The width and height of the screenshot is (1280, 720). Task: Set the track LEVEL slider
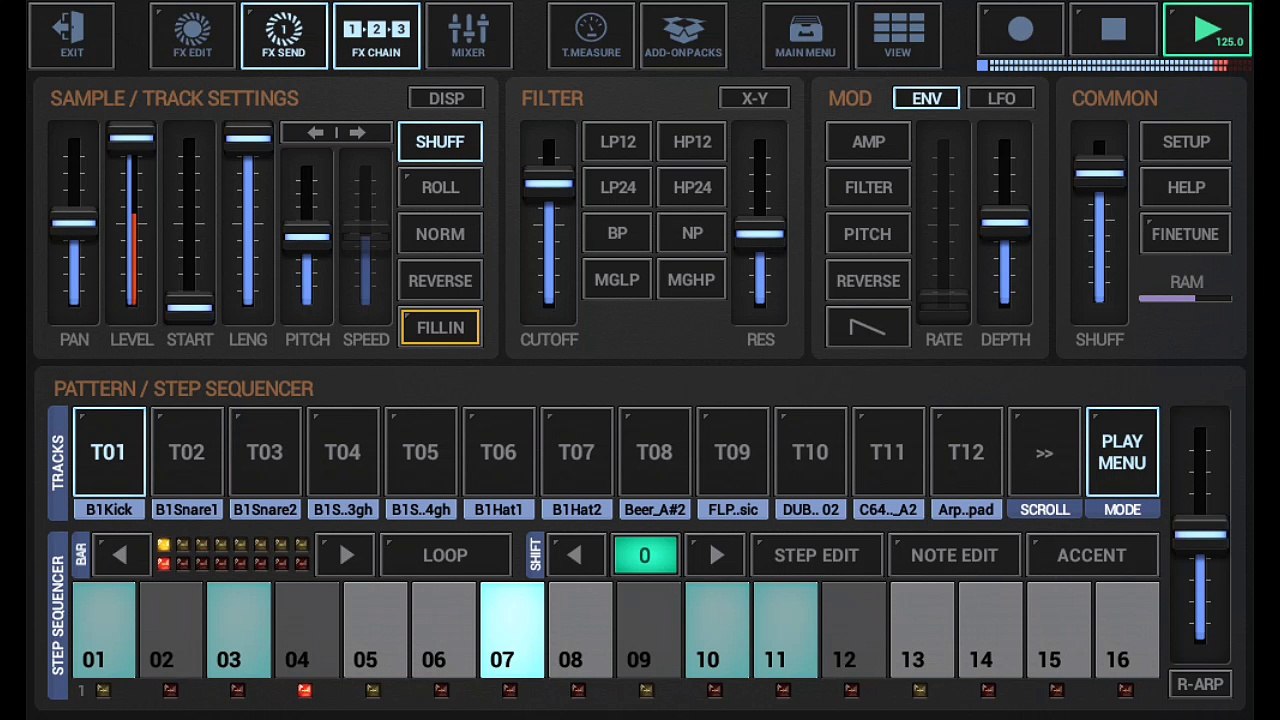tap(131, 222)
